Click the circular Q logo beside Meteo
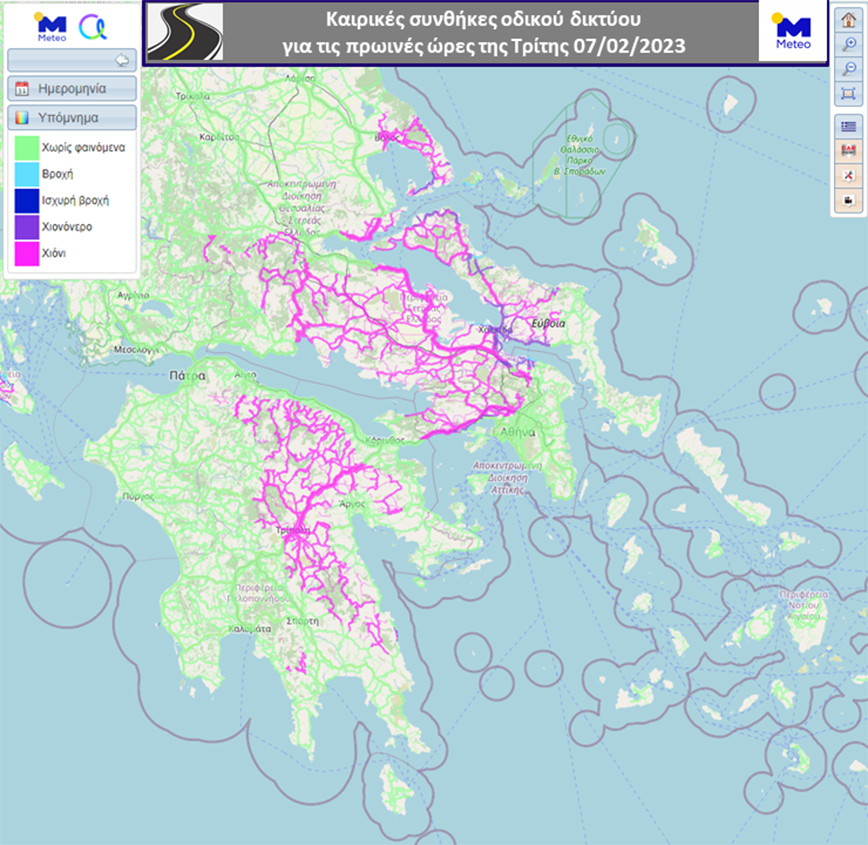This screenshot has width=868, height=845. coord(94,25)
